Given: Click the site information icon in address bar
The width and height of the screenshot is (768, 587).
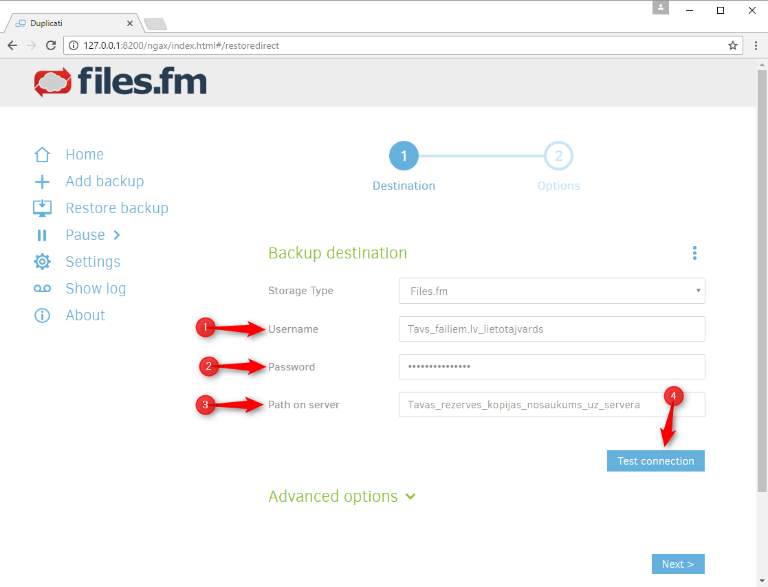Looking at the screenshot, I should pos(73,46).
